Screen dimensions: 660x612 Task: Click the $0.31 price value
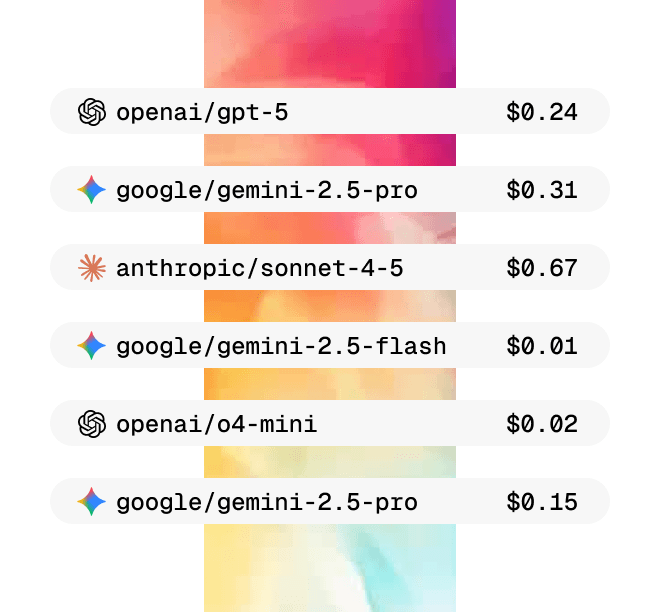point(542,190)
